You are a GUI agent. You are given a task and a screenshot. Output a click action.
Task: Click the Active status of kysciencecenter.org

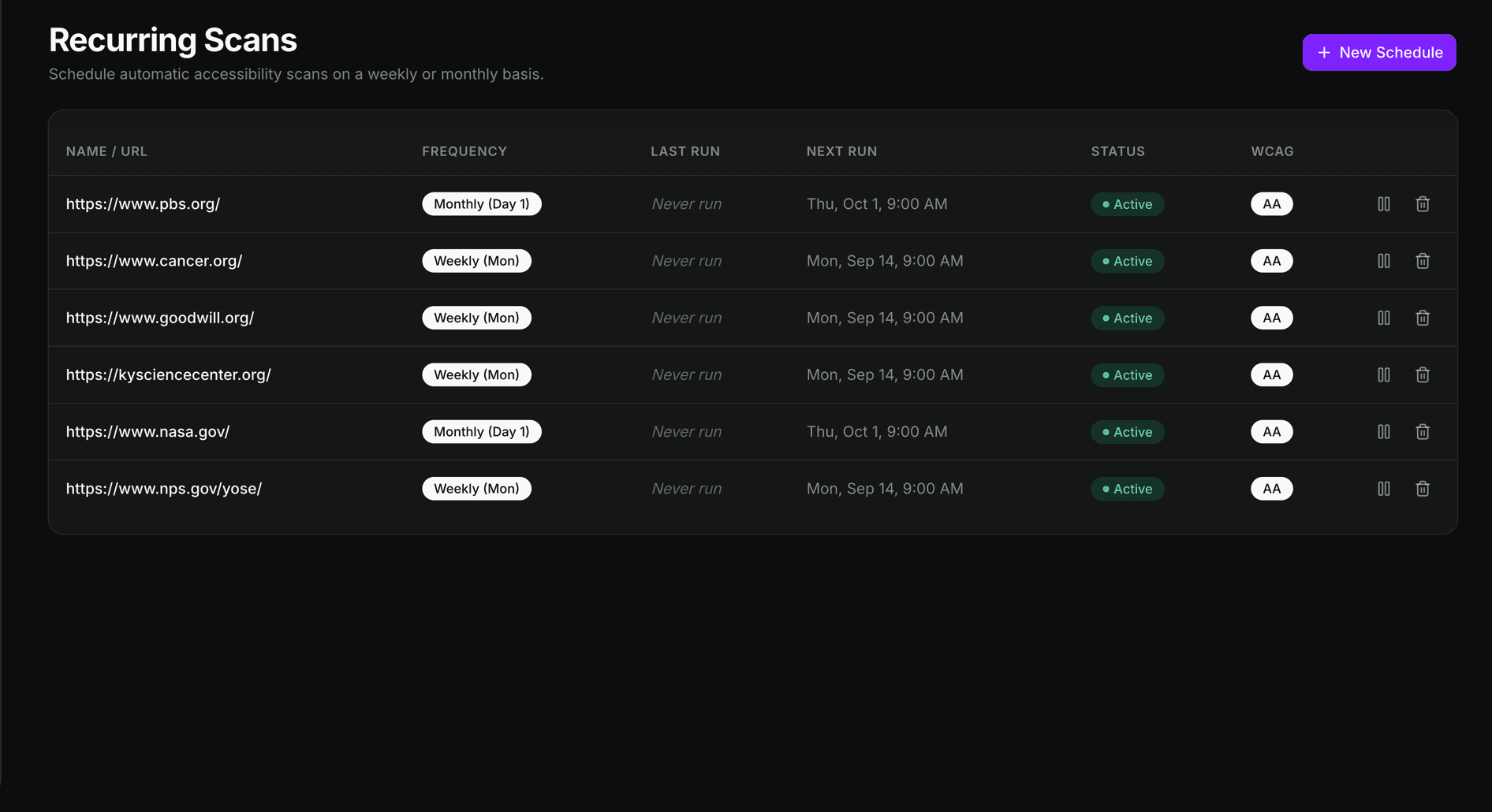click(1128, 374)
